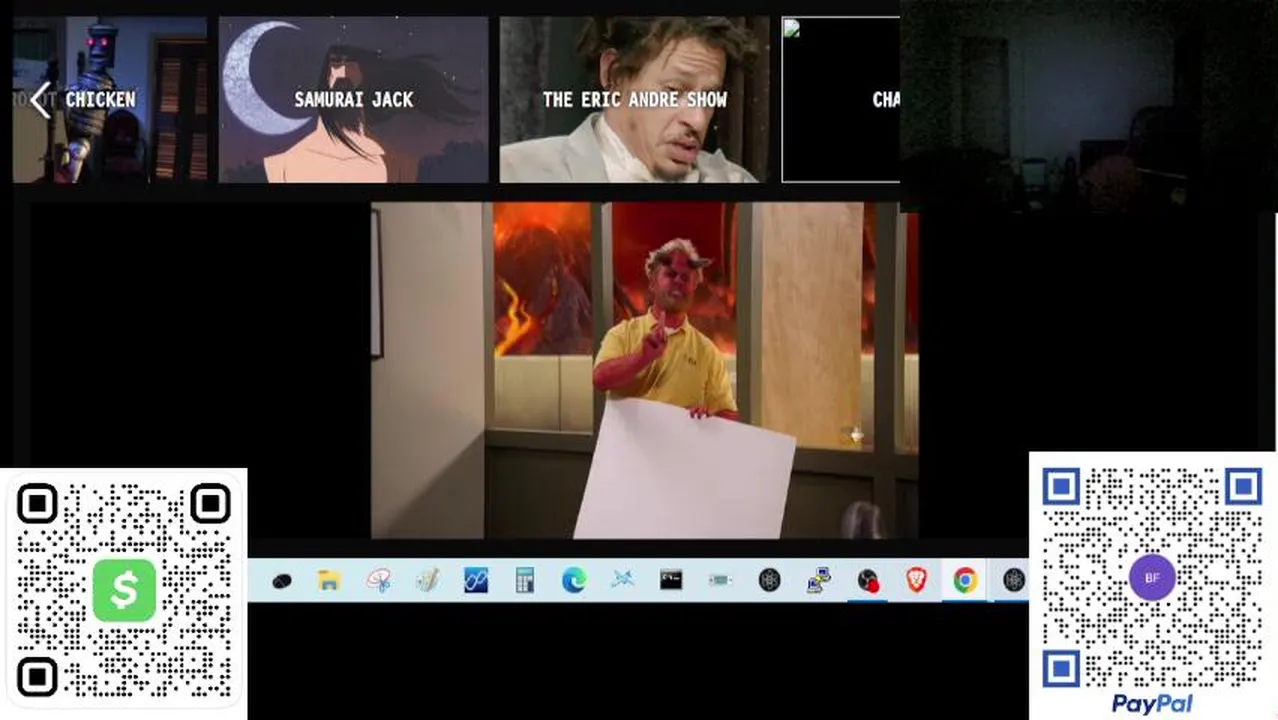The width and height of the screenshot is (1278, 720).
Task: Open the network computers taskbar icon
Action: click(819, 580)
